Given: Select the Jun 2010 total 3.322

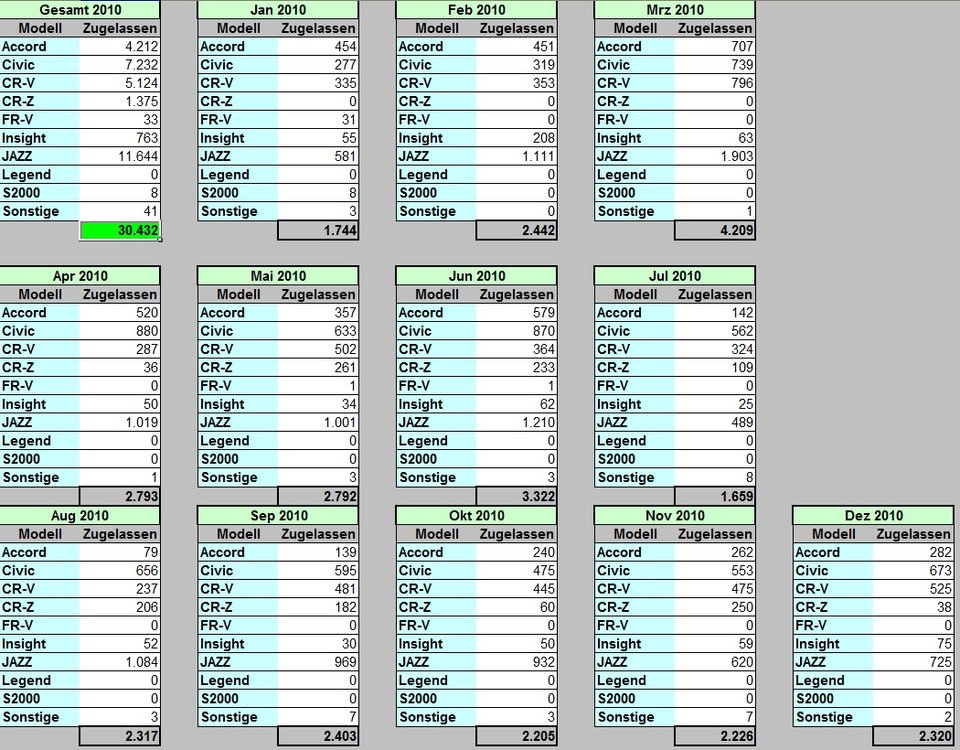Looking at the screenshot, I should [516, 496].
